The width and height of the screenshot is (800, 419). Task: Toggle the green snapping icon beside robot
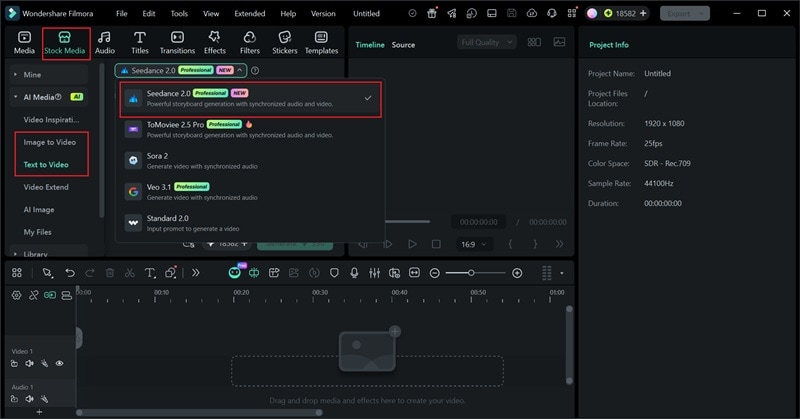coord(254,273)
